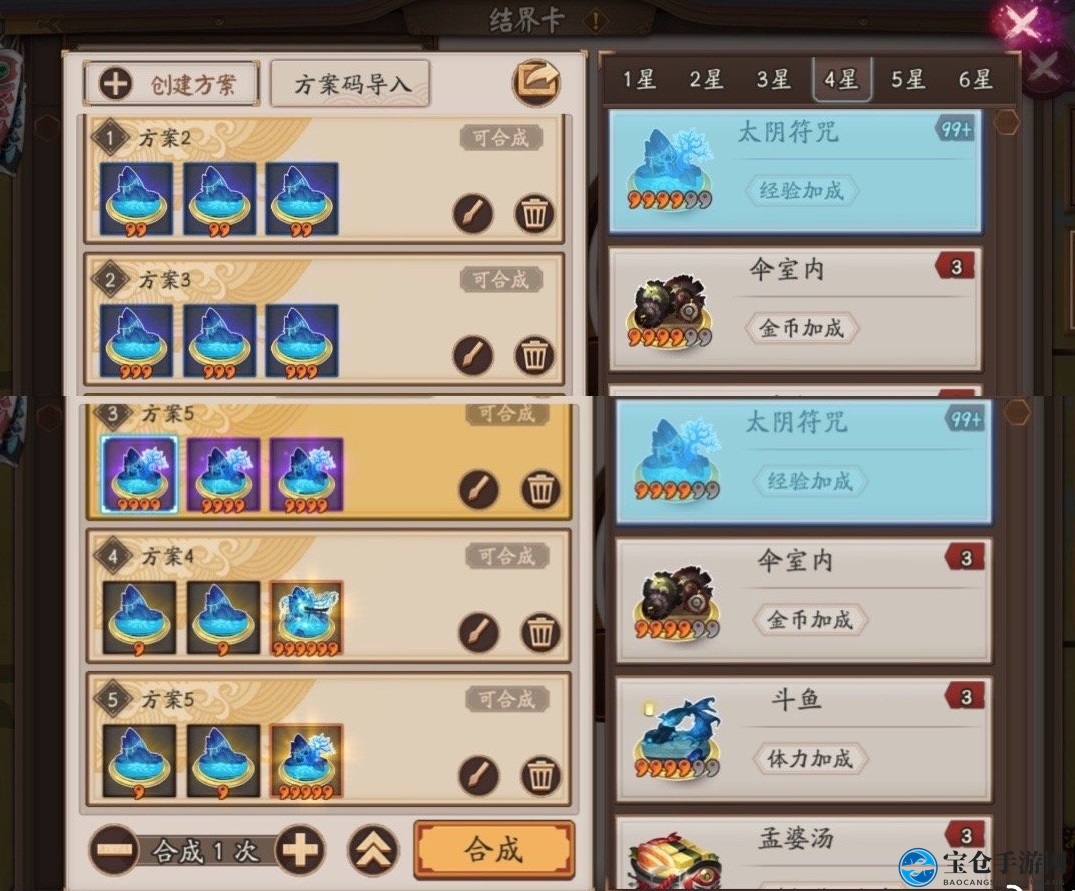Switch to the 5星 tab

(908, 80)
